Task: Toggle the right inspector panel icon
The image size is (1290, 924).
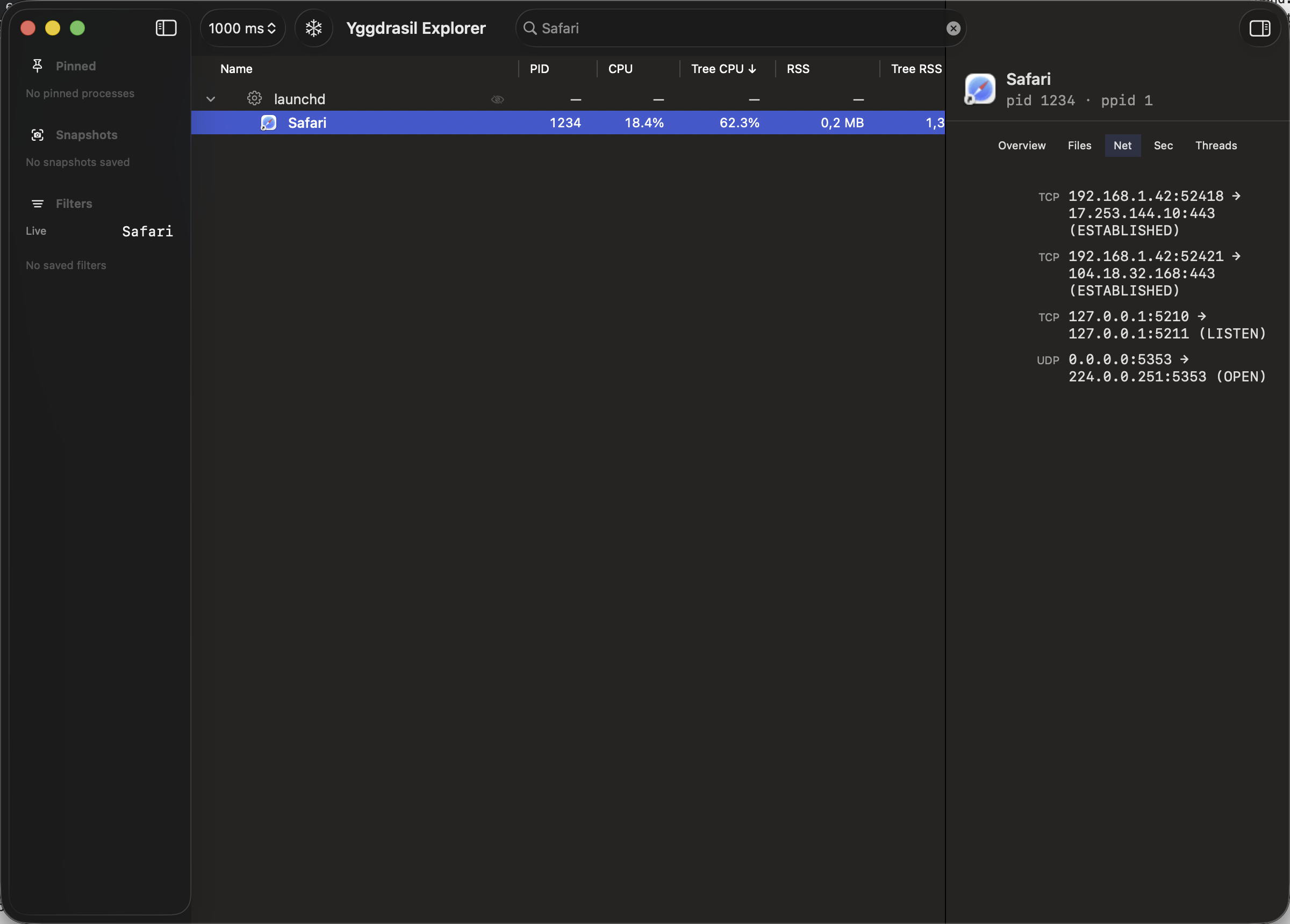Action: [1259, 28]
